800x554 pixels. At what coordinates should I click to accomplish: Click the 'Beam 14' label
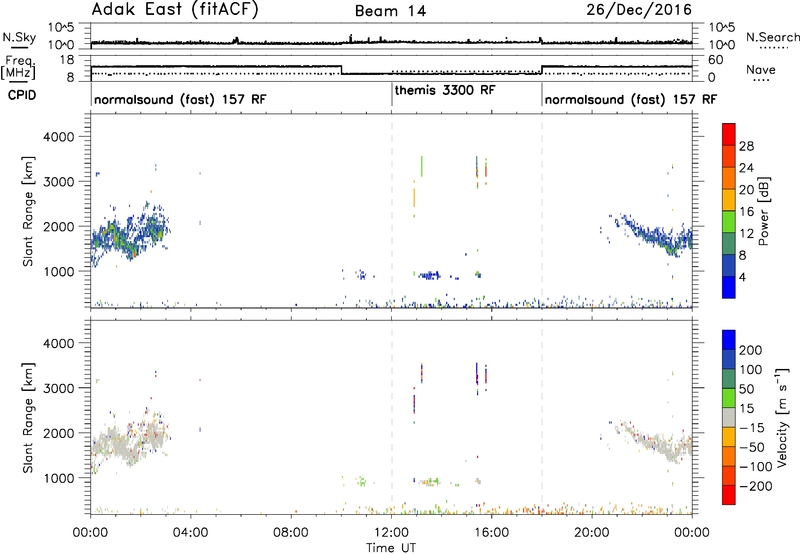[390, 11]
